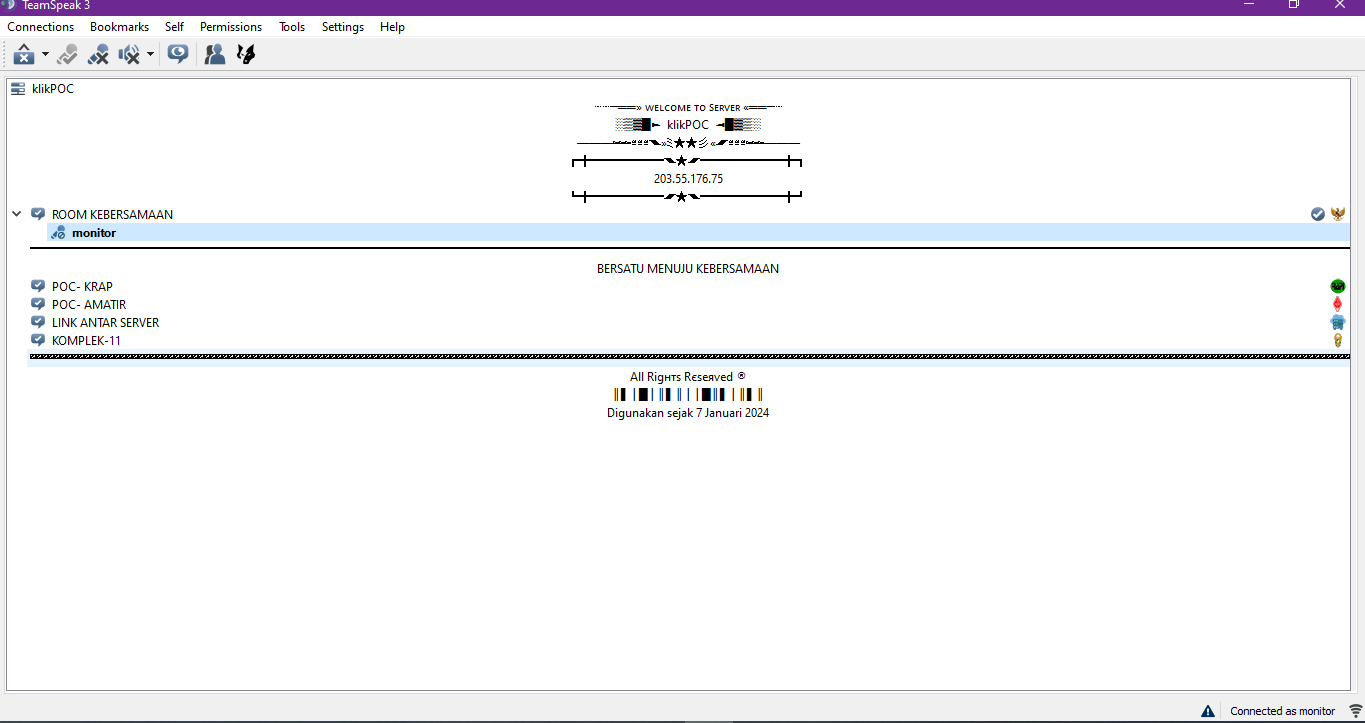The height and width of the screenshot is (723, 1365).
Task: Minimize the TeamSpeak 3 window
Action: [x=1248, y=5]
